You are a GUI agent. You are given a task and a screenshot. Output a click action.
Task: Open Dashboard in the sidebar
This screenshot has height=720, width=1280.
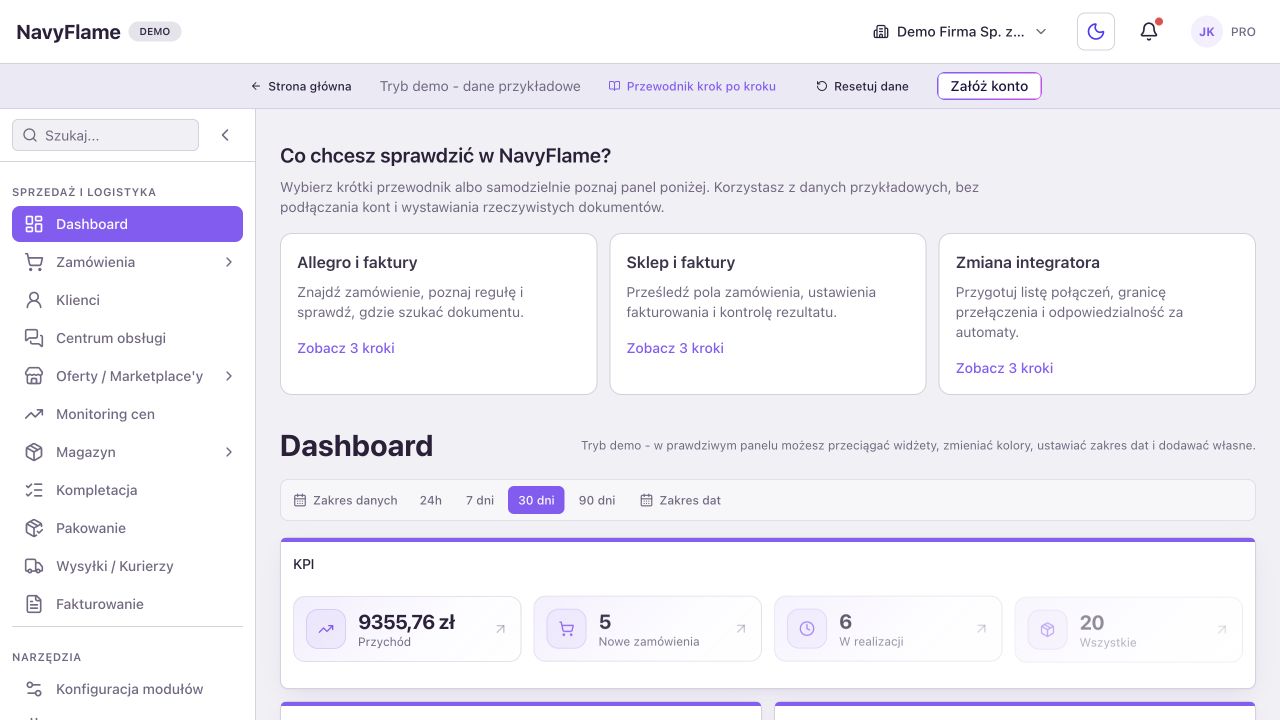[x=127, y=224]
